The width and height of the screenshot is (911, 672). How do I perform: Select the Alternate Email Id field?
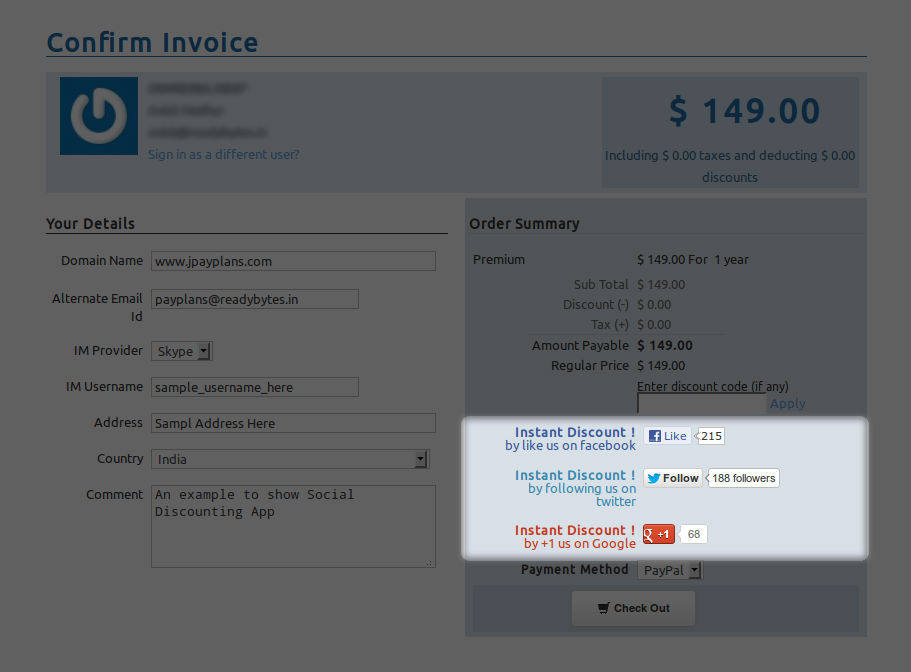click(x=253, y=298)
